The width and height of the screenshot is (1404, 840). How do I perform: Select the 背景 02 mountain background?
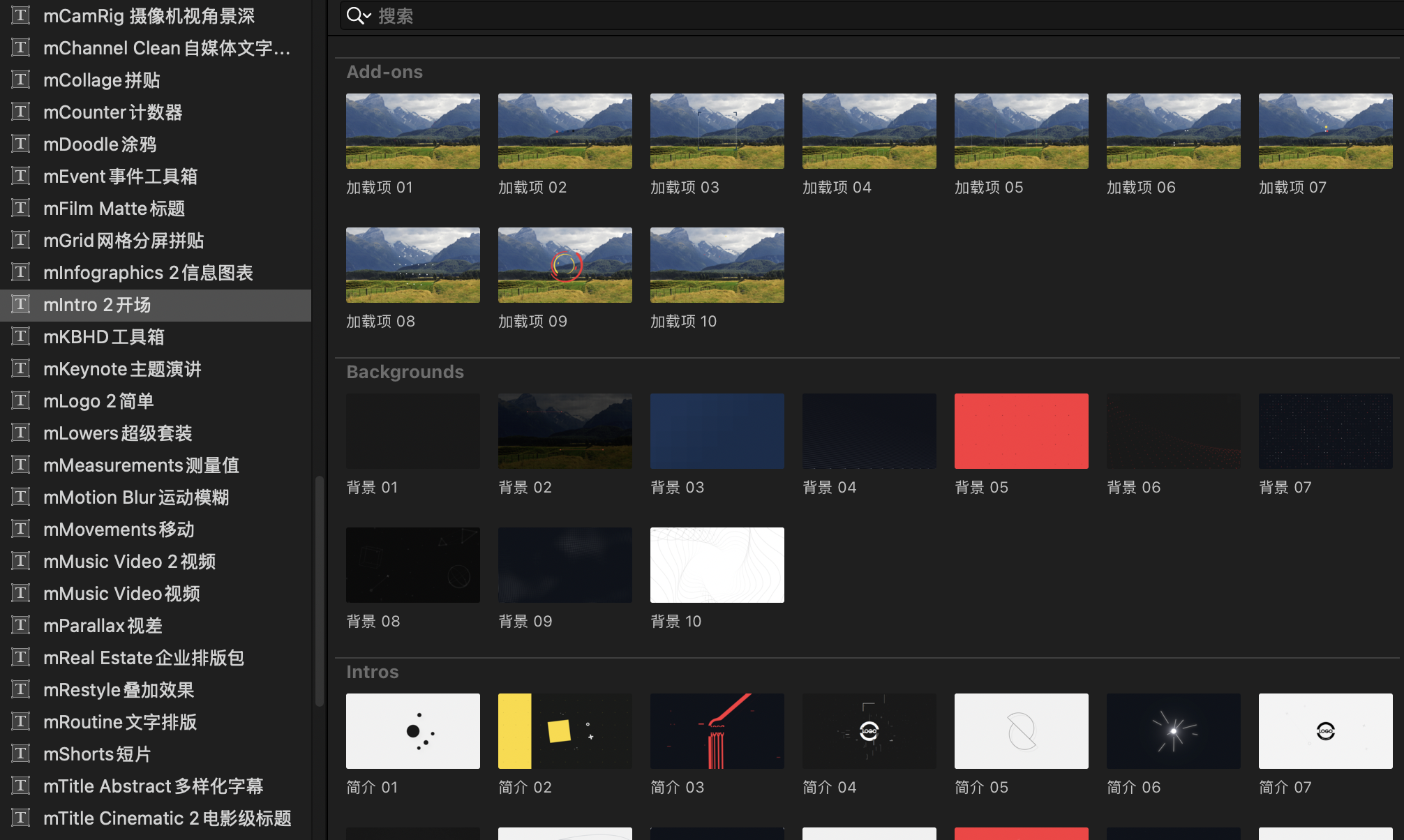click(565, 431)
